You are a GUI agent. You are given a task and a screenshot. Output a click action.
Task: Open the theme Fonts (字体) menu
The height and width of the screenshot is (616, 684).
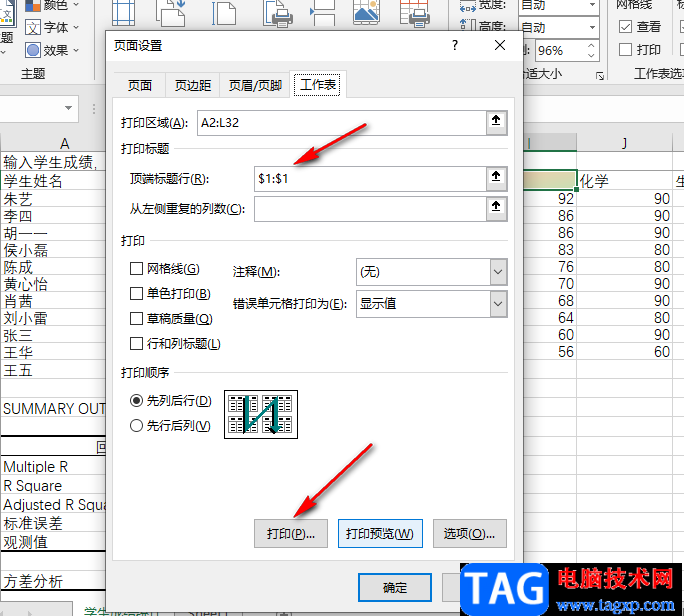[51, 27]
